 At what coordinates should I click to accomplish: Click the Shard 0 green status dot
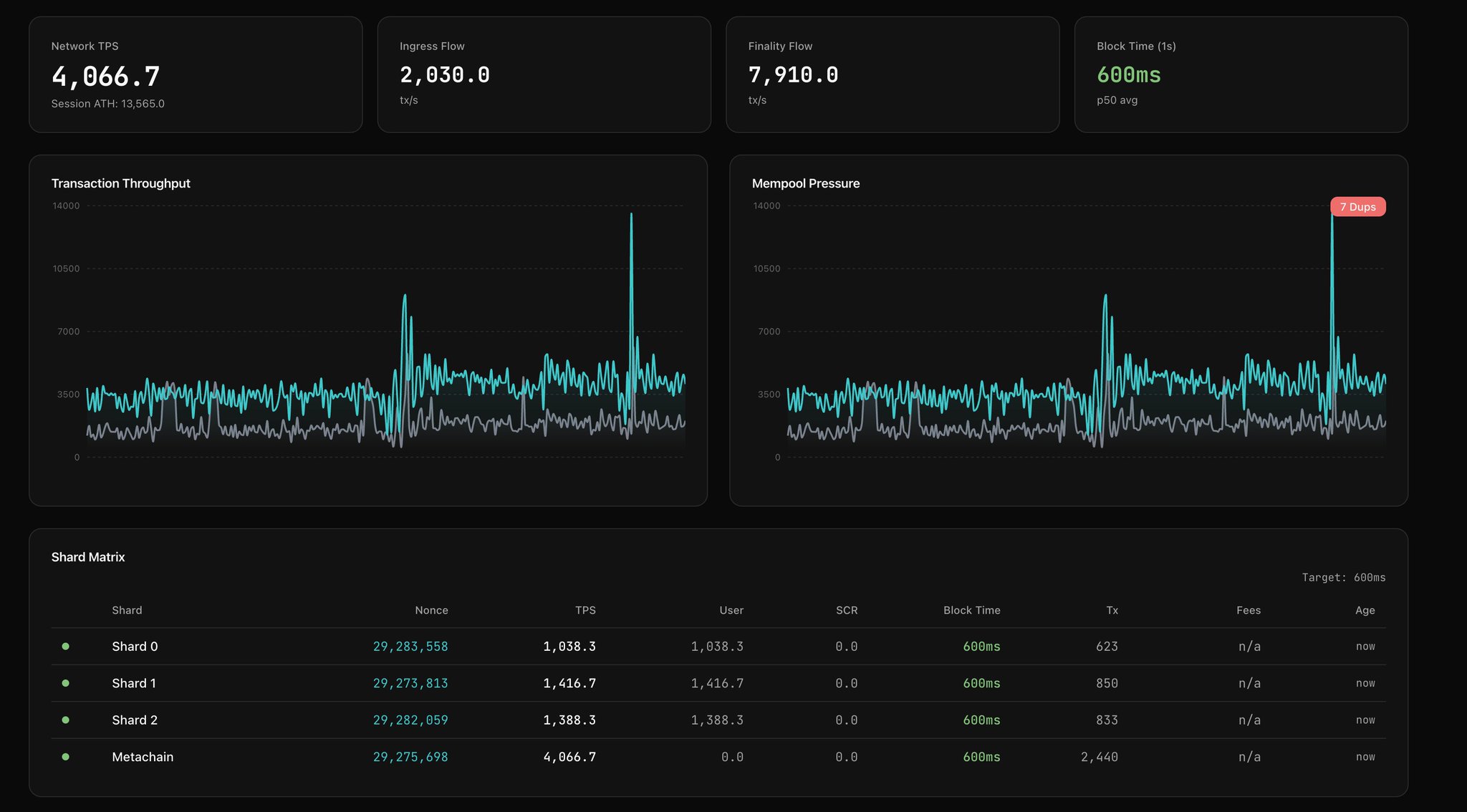66,647
